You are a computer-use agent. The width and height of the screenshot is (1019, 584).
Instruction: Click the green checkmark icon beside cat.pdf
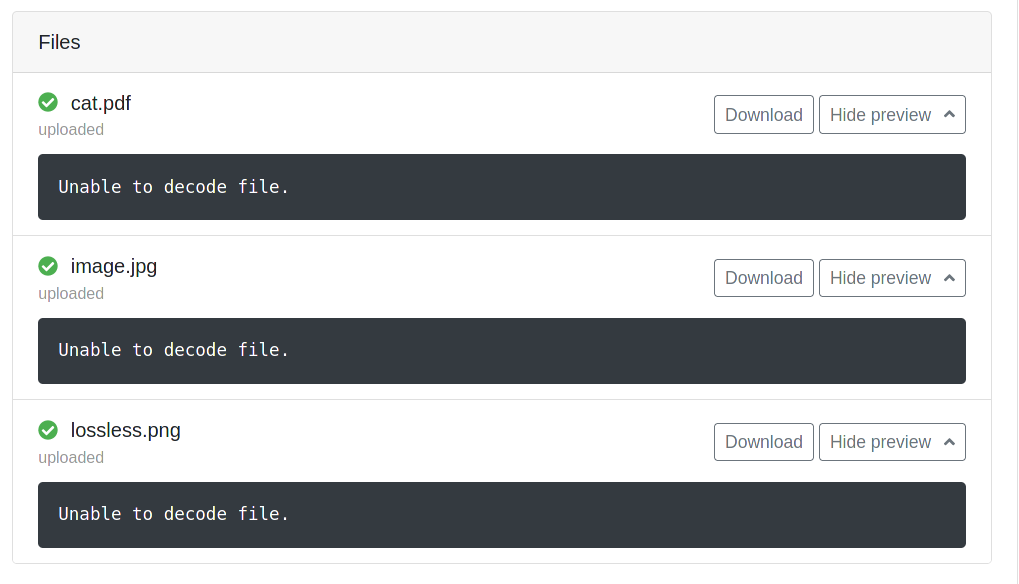[48, 102]
